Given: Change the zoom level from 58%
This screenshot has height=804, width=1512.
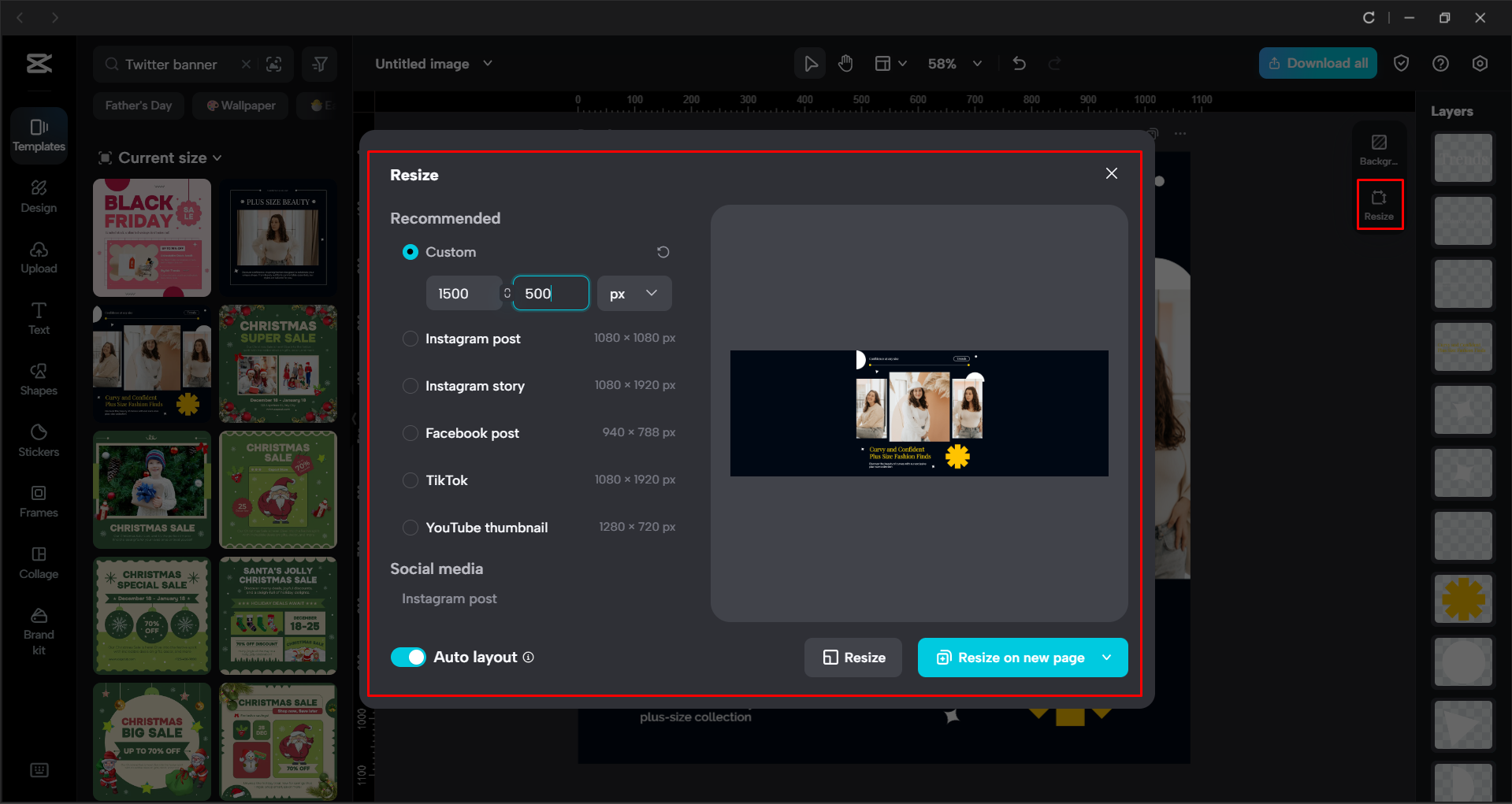Looking at the screenshot, I should click(x=954, y=63).
